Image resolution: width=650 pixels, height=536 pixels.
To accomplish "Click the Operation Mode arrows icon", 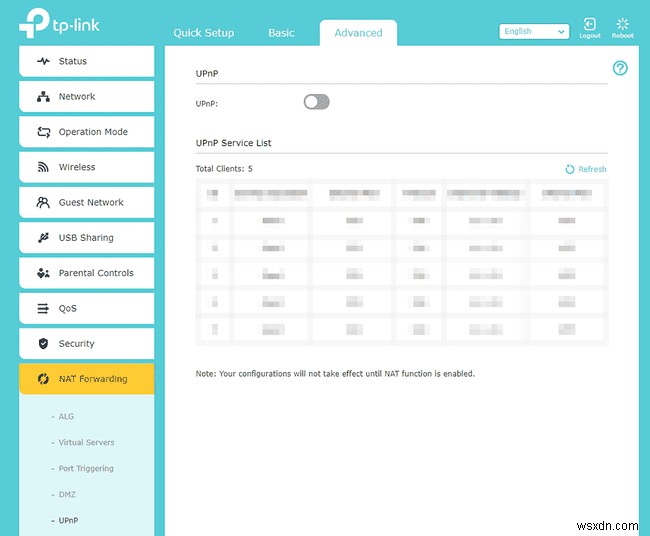I will click(x=44, y=132).
